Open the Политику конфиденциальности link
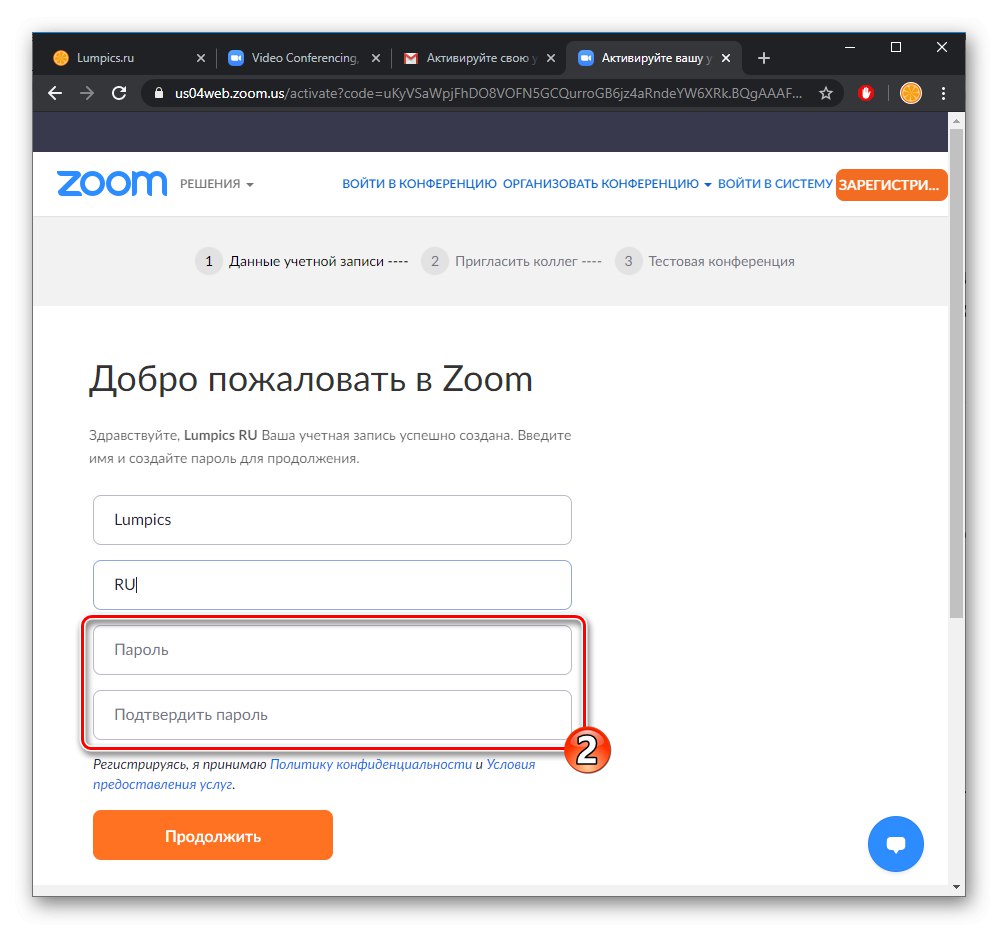Screen dimensions: 998x929 pyautogui.click(x=370, y=764)
